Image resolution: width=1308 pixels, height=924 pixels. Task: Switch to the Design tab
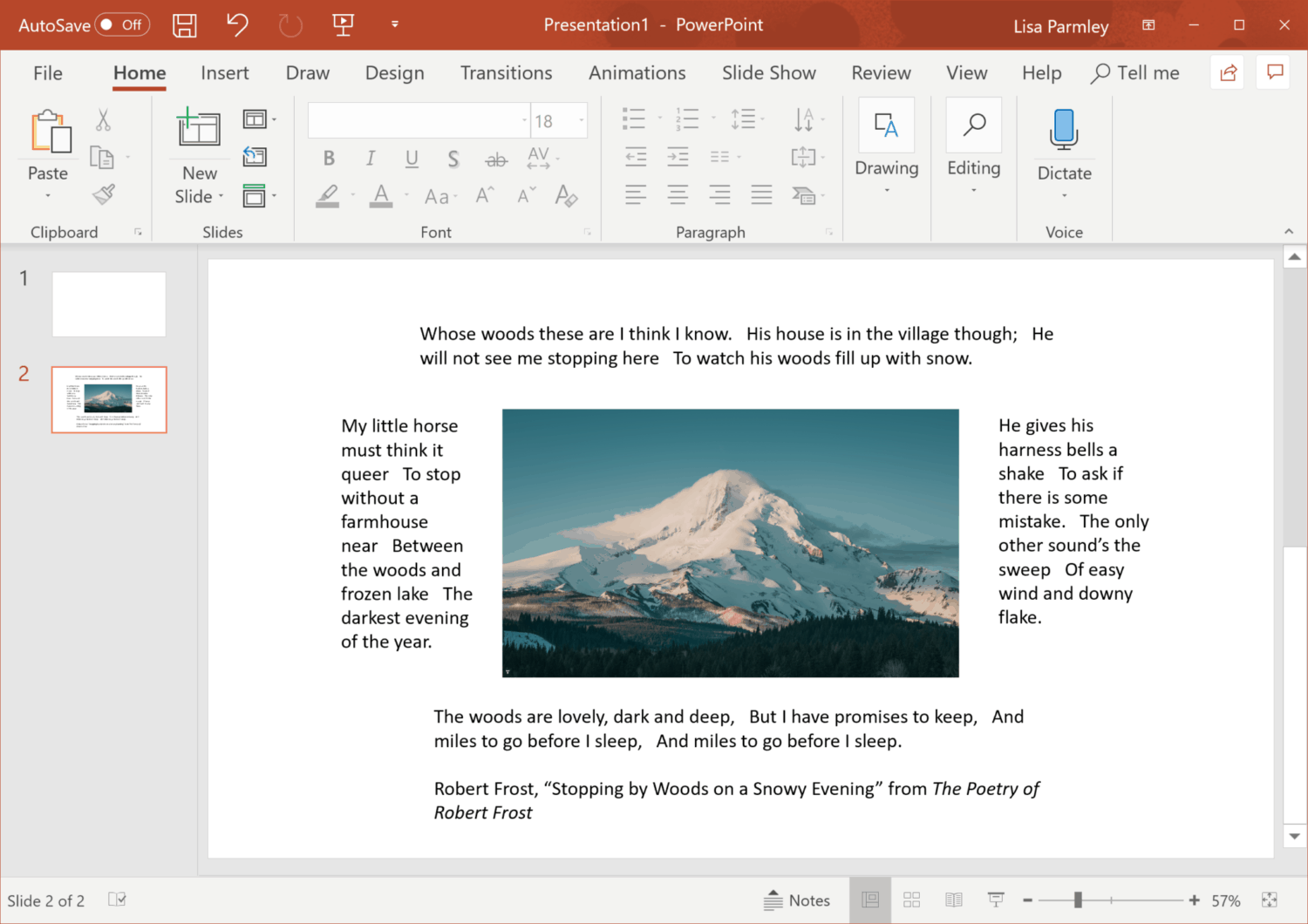click(395, 73)
